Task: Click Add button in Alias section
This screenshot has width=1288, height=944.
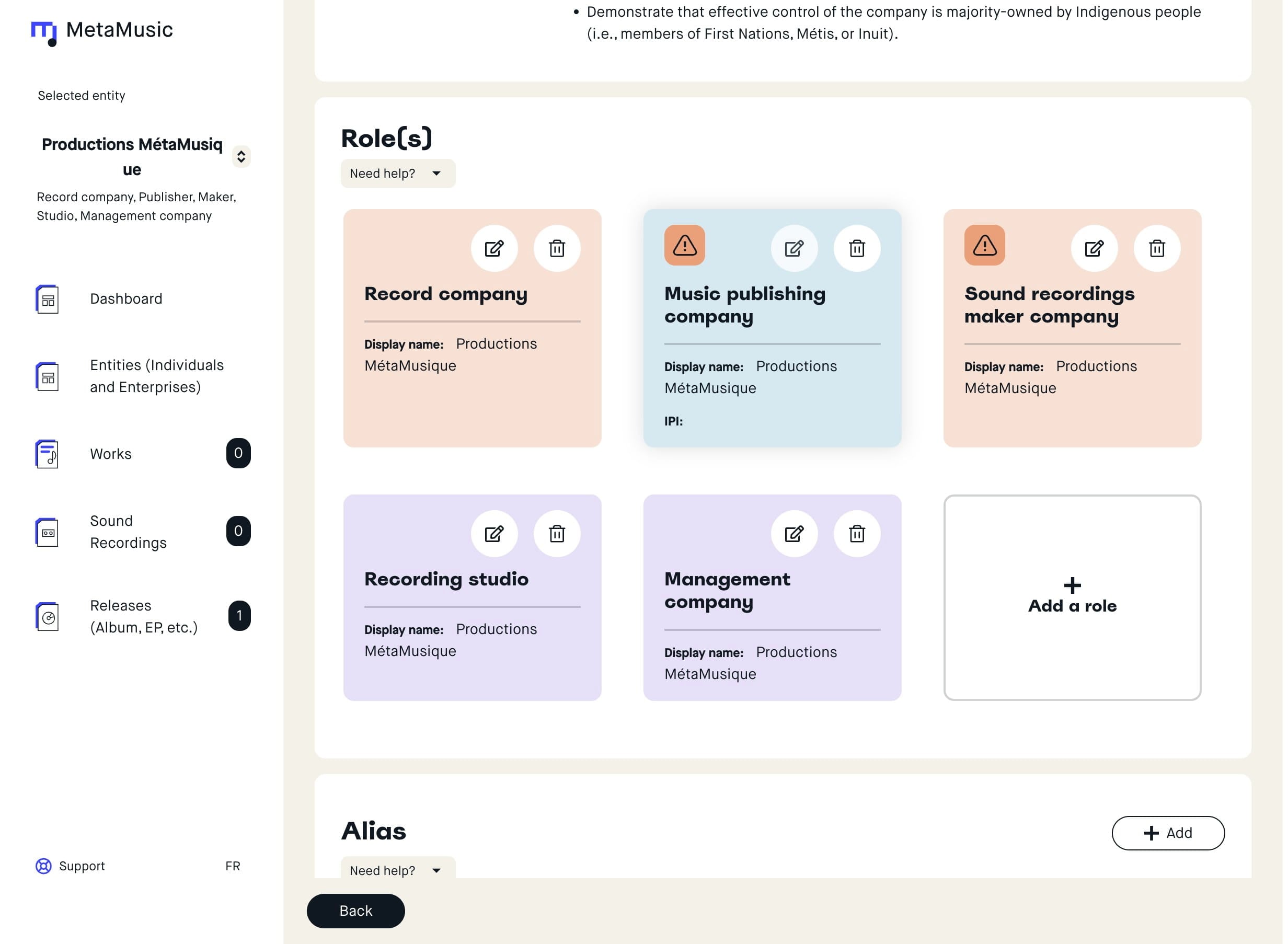Action: (1167, 833)
